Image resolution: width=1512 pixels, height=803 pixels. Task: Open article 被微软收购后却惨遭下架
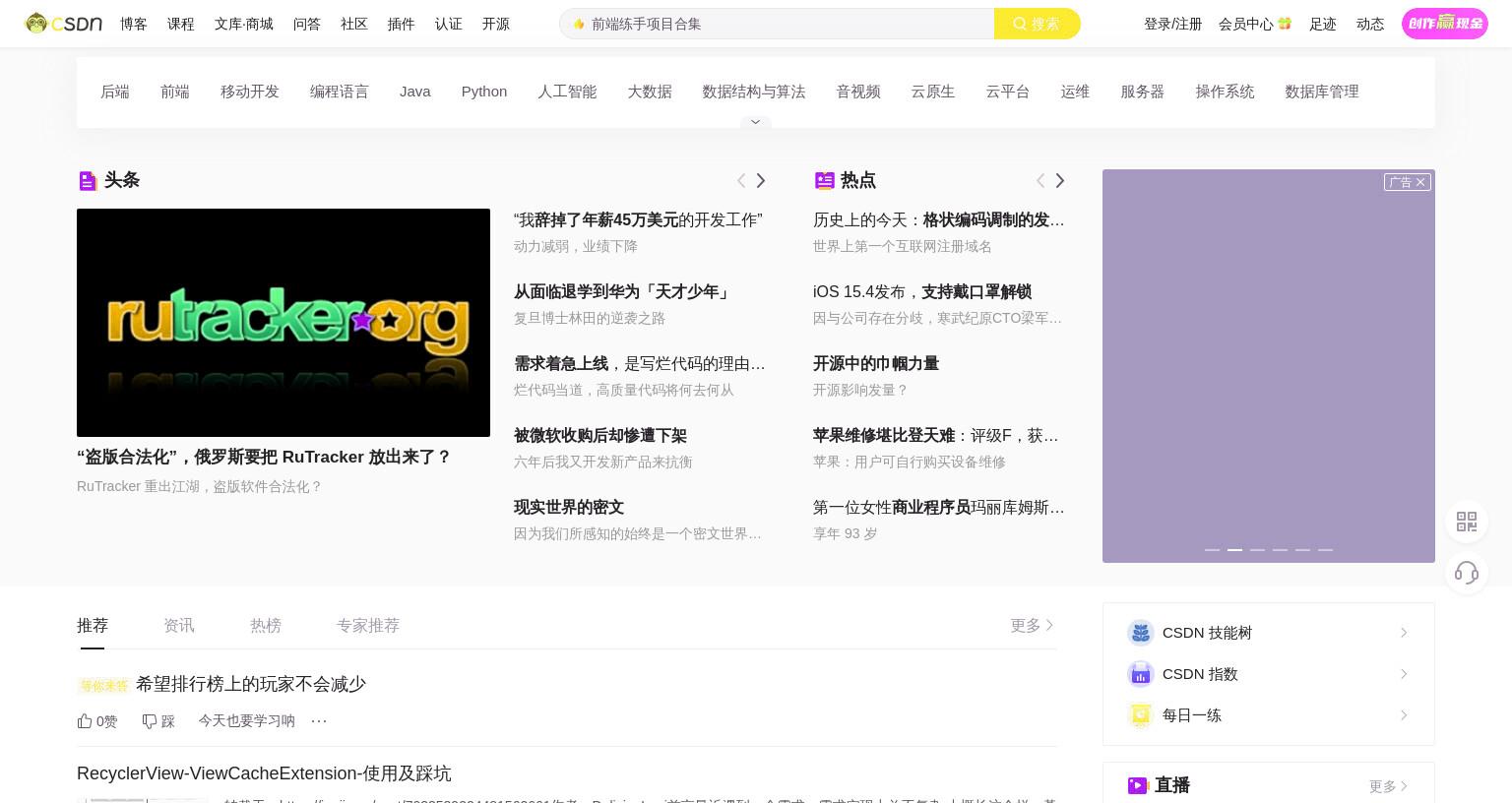[600, 435]
